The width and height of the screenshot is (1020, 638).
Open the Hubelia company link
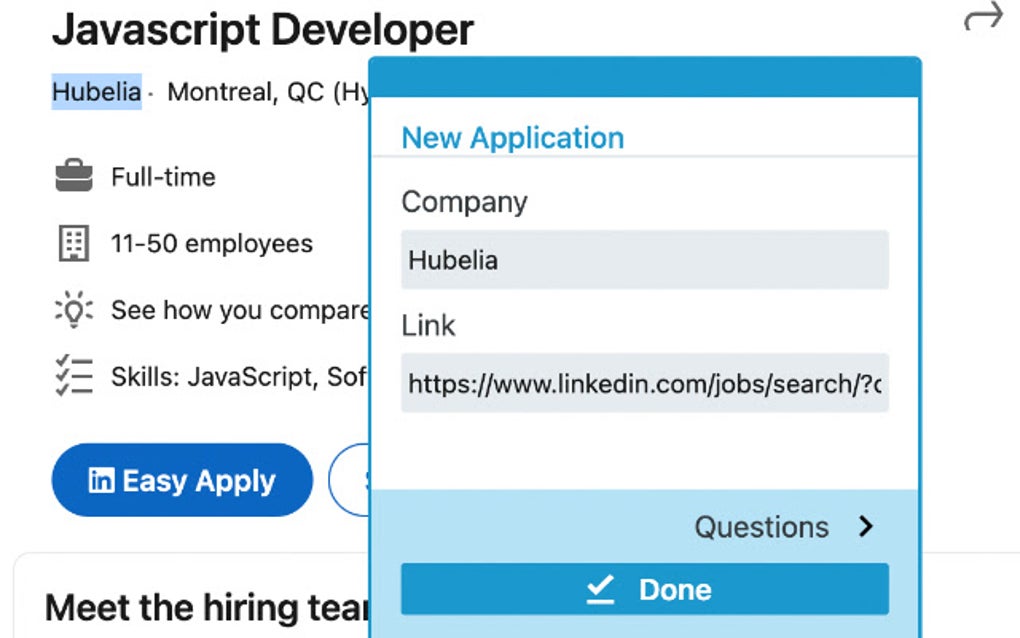pyautogui.click(x=96, y=92)
